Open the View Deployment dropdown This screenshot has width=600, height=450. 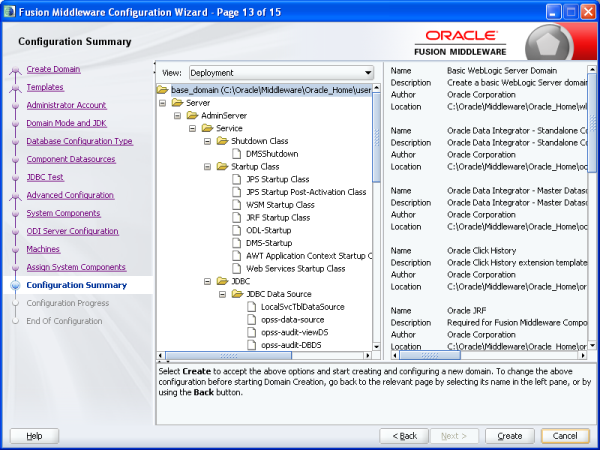coord(280,73)
